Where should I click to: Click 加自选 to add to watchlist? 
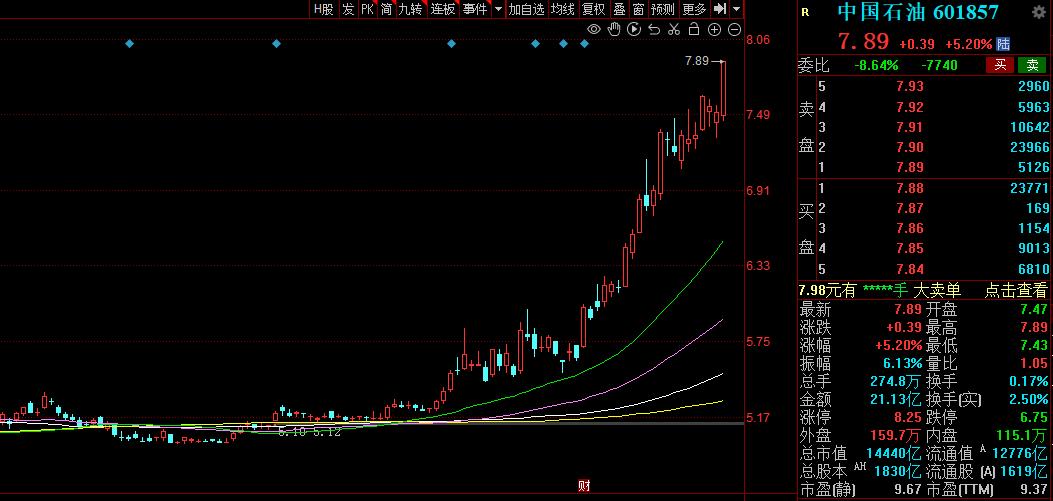pos(526,9)
